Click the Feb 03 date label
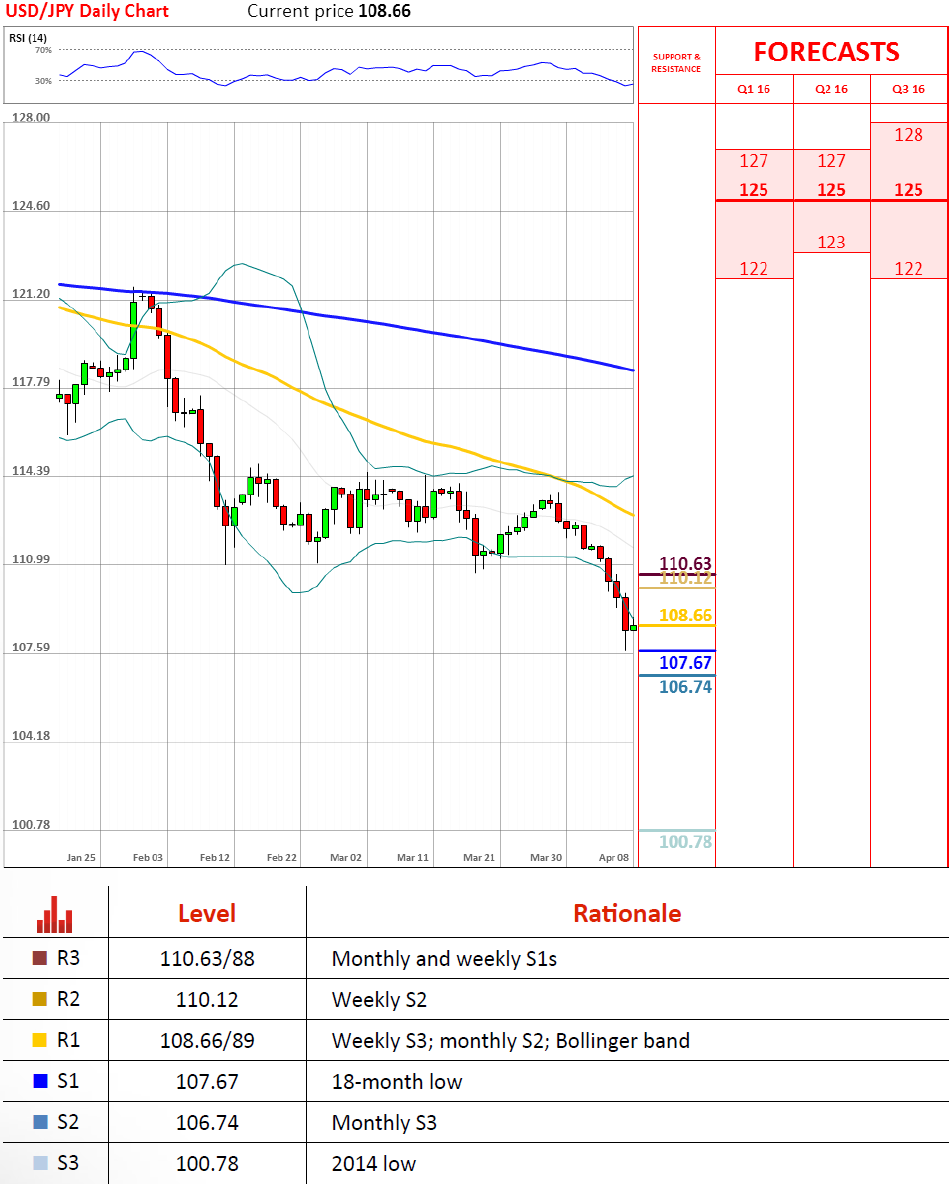Image resolution: width=952 pixels, height=1184 pixels. tap(148, 858)
